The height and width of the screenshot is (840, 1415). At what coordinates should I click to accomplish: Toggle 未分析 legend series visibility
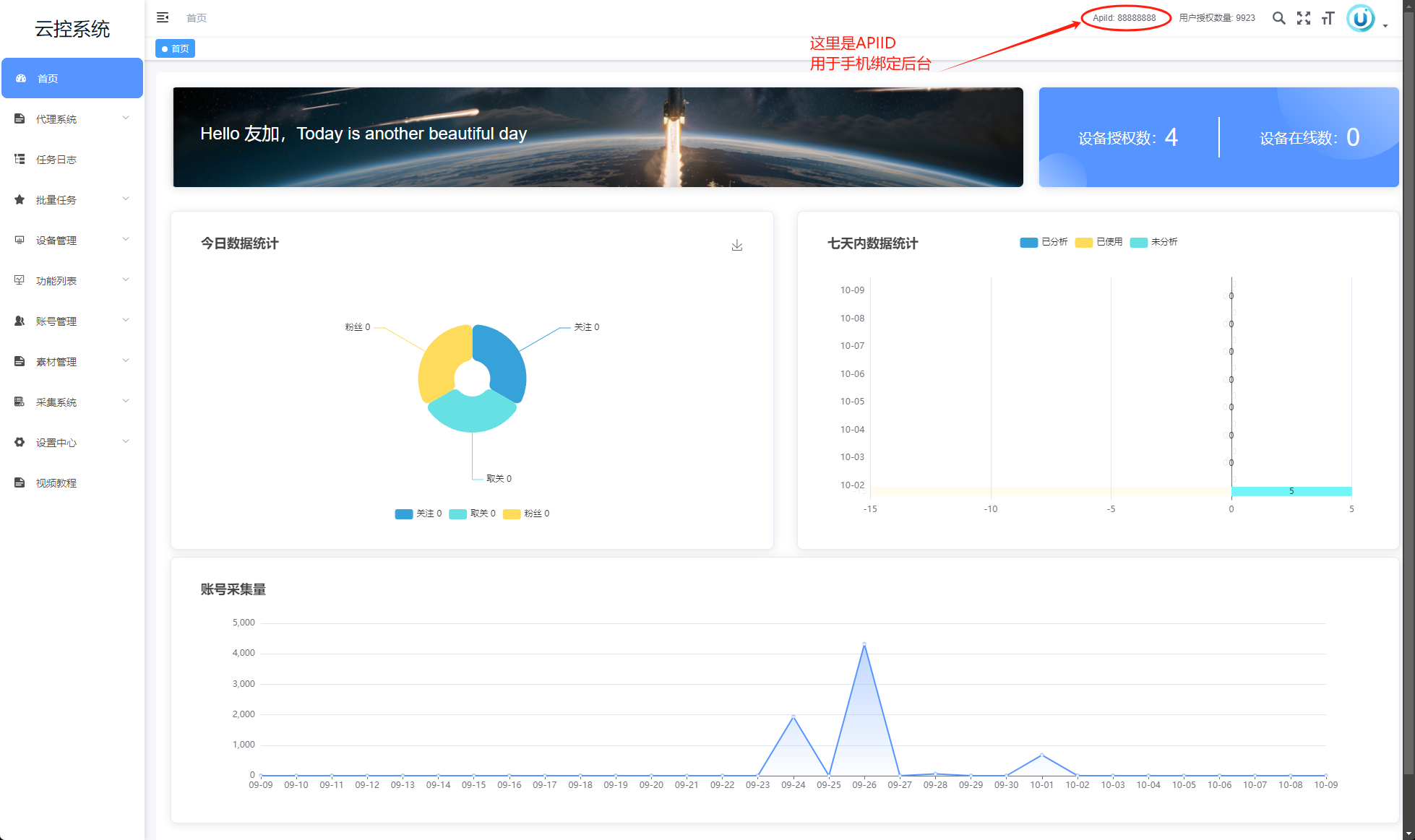point(1138,242)
